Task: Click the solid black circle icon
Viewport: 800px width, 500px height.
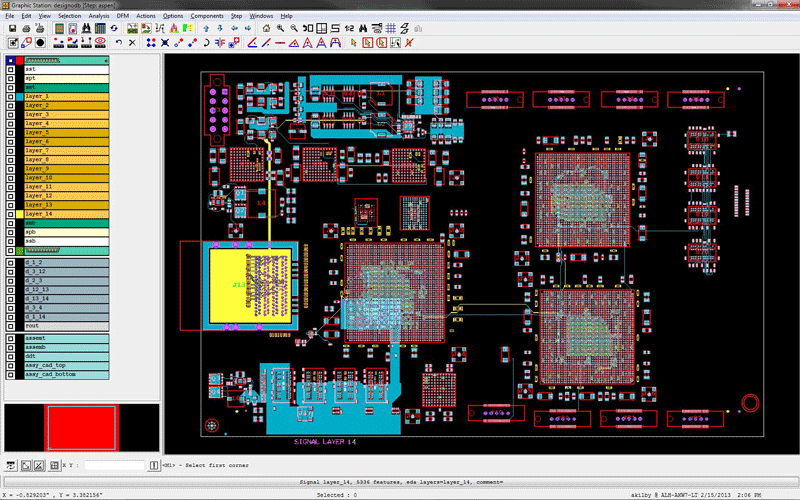Action: [x=40, y=43]
